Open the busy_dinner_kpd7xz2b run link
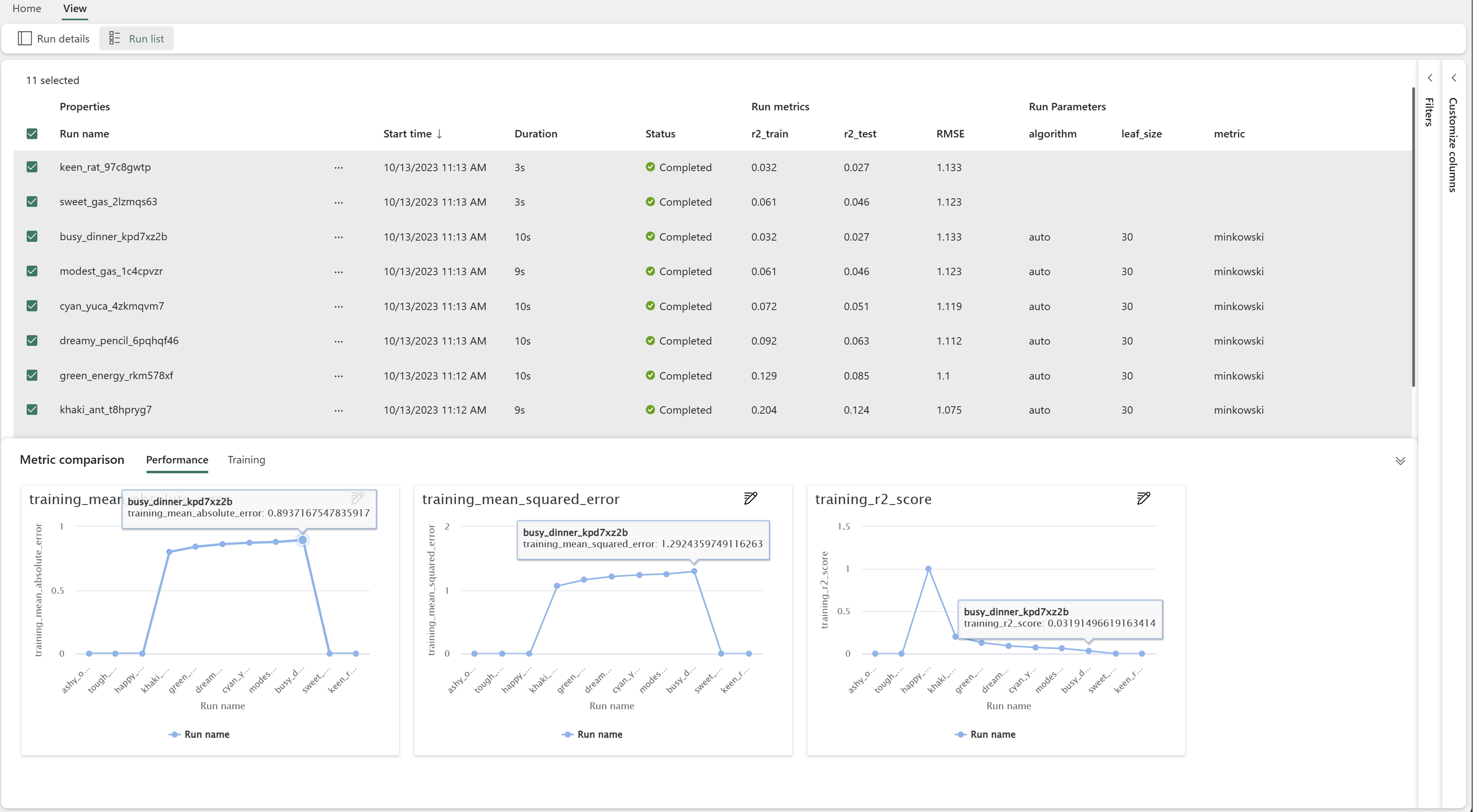The width and height of the screenshot is (1474, 812). coord(113,237)
